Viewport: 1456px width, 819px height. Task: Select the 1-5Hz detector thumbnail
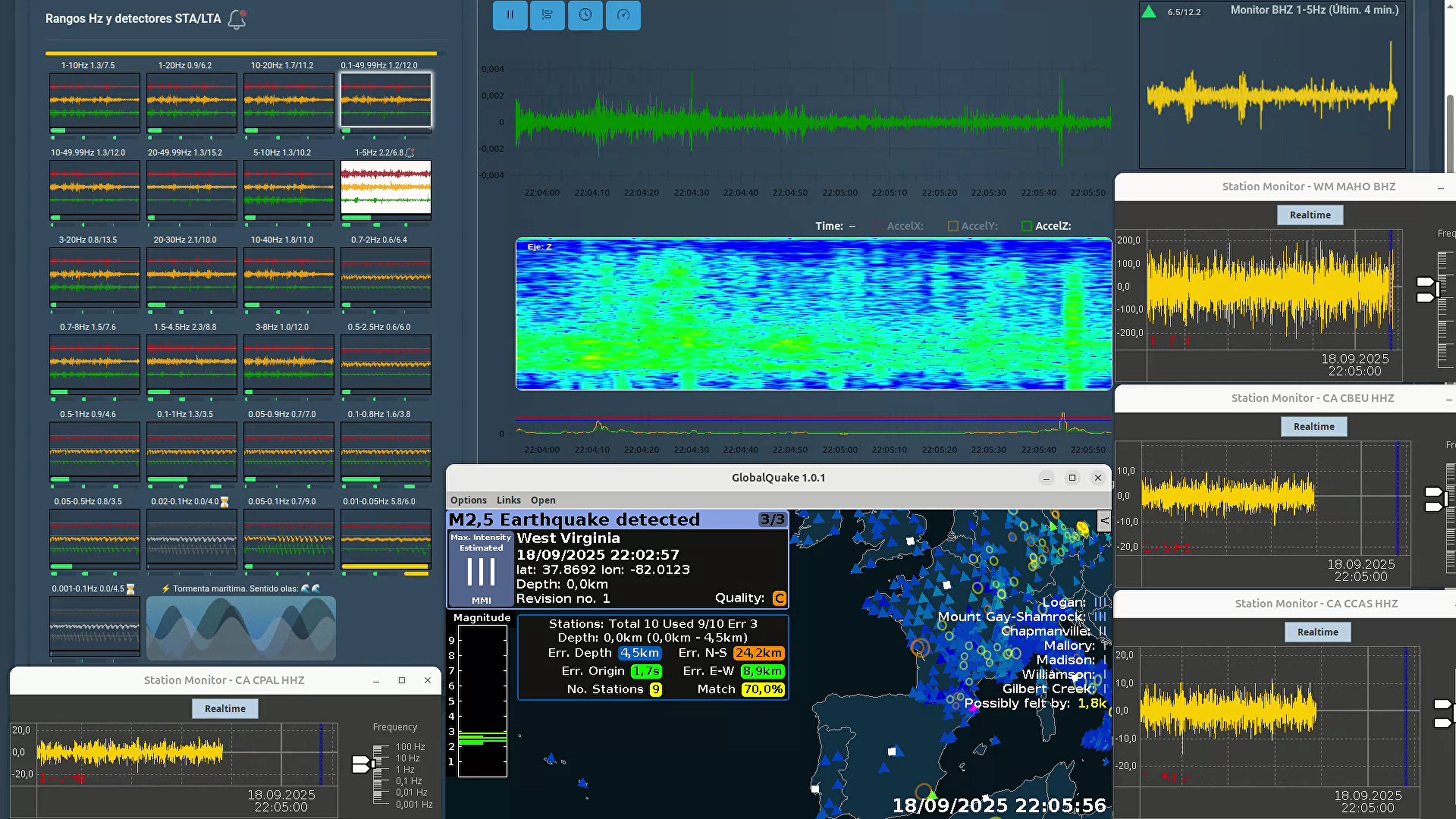(386, 187)
